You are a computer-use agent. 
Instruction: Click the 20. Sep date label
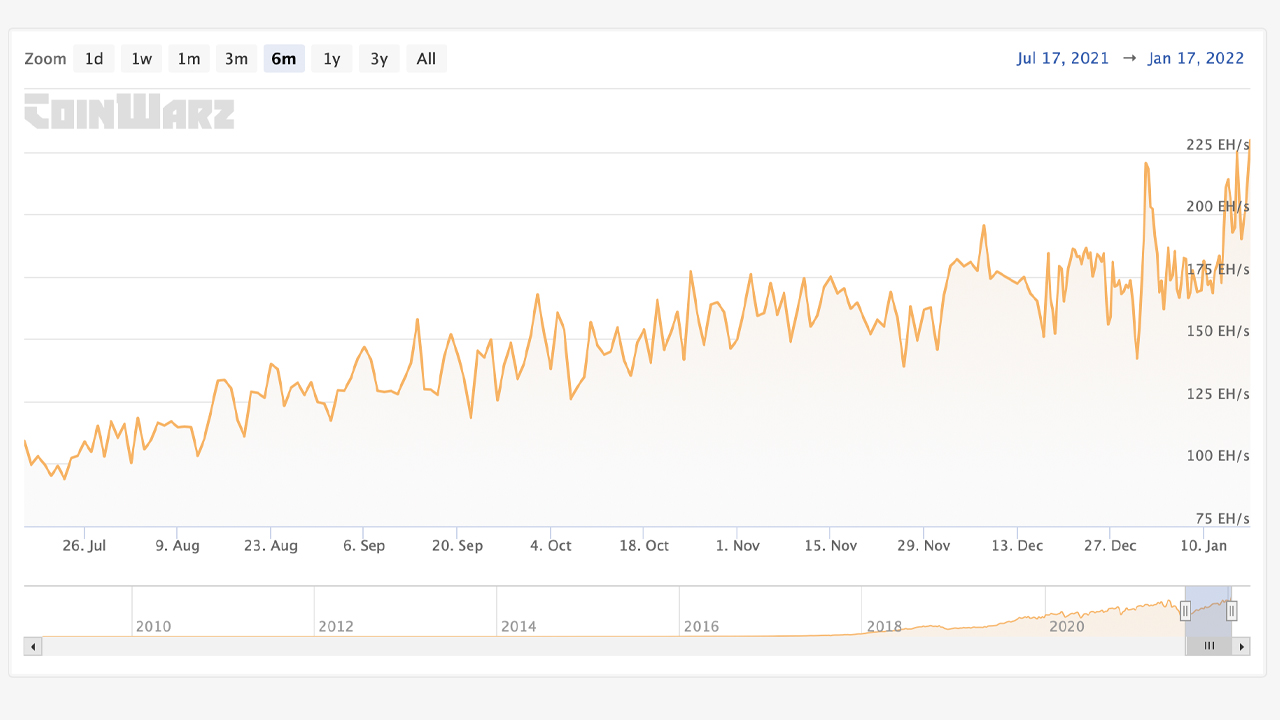point(457,546)
